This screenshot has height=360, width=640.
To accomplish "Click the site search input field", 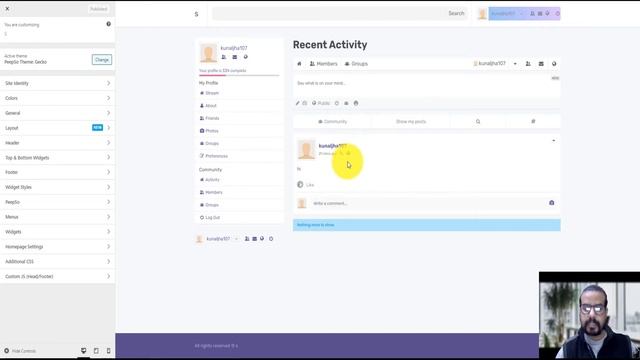I will (328, 13).
